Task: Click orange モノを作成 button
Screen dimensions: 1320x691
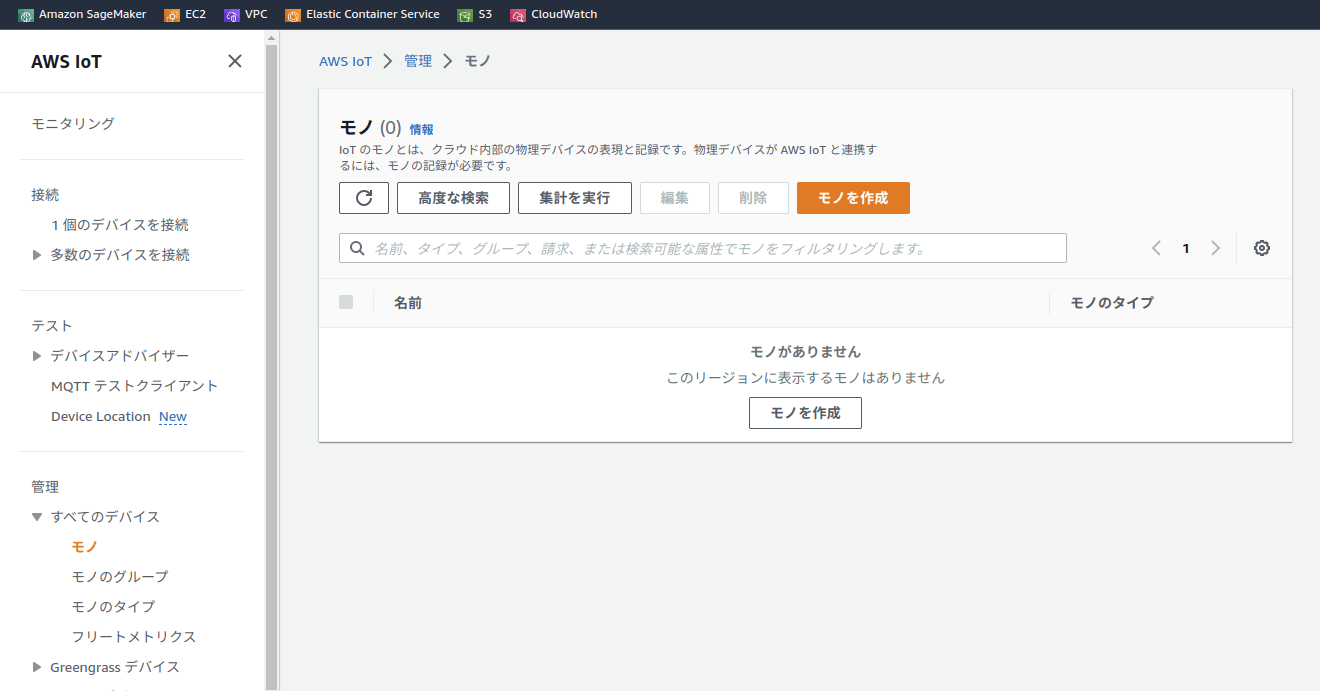Action: coord(853,198)
